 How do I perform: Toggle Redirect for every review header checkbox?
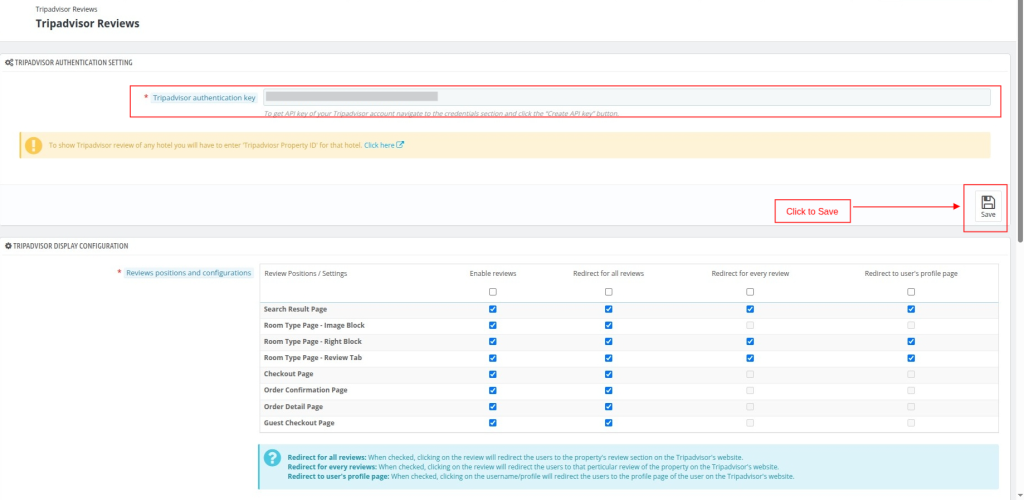(750, 292)
